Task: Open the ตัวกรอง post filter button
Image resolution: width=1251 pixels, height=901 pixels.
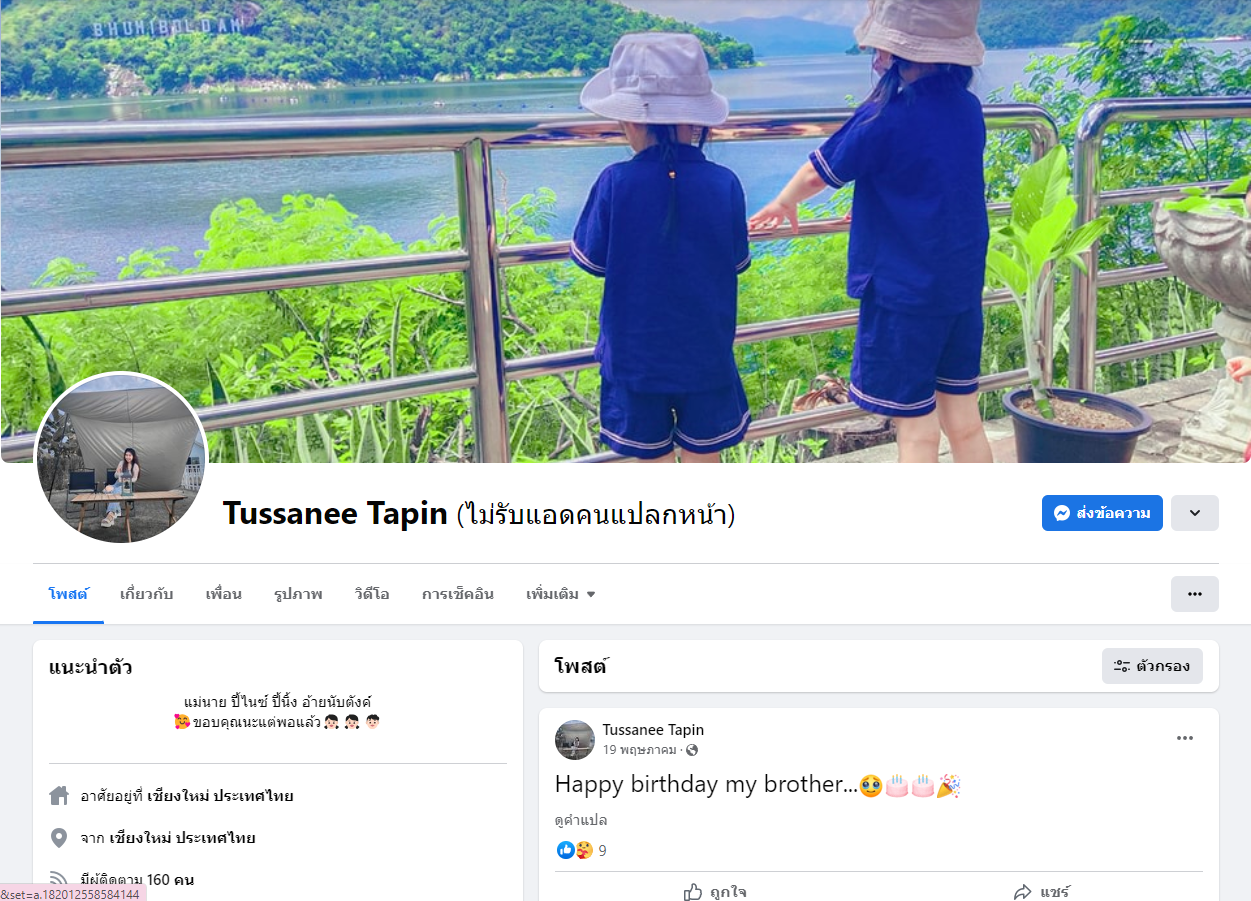Action: click(x=1152, y=666)
